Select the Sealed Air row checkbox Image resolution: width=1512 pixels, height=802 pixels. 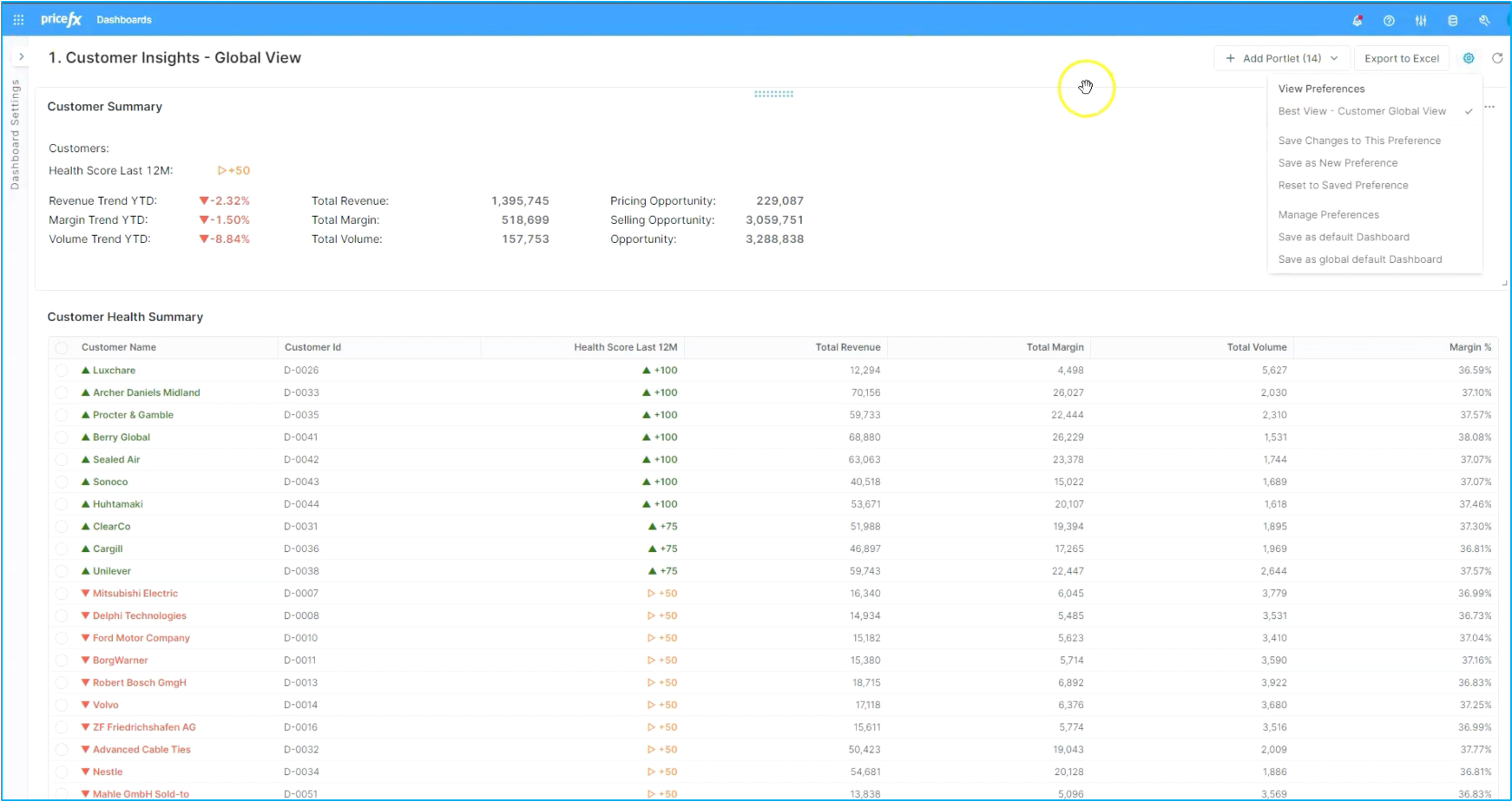[62, 460]
